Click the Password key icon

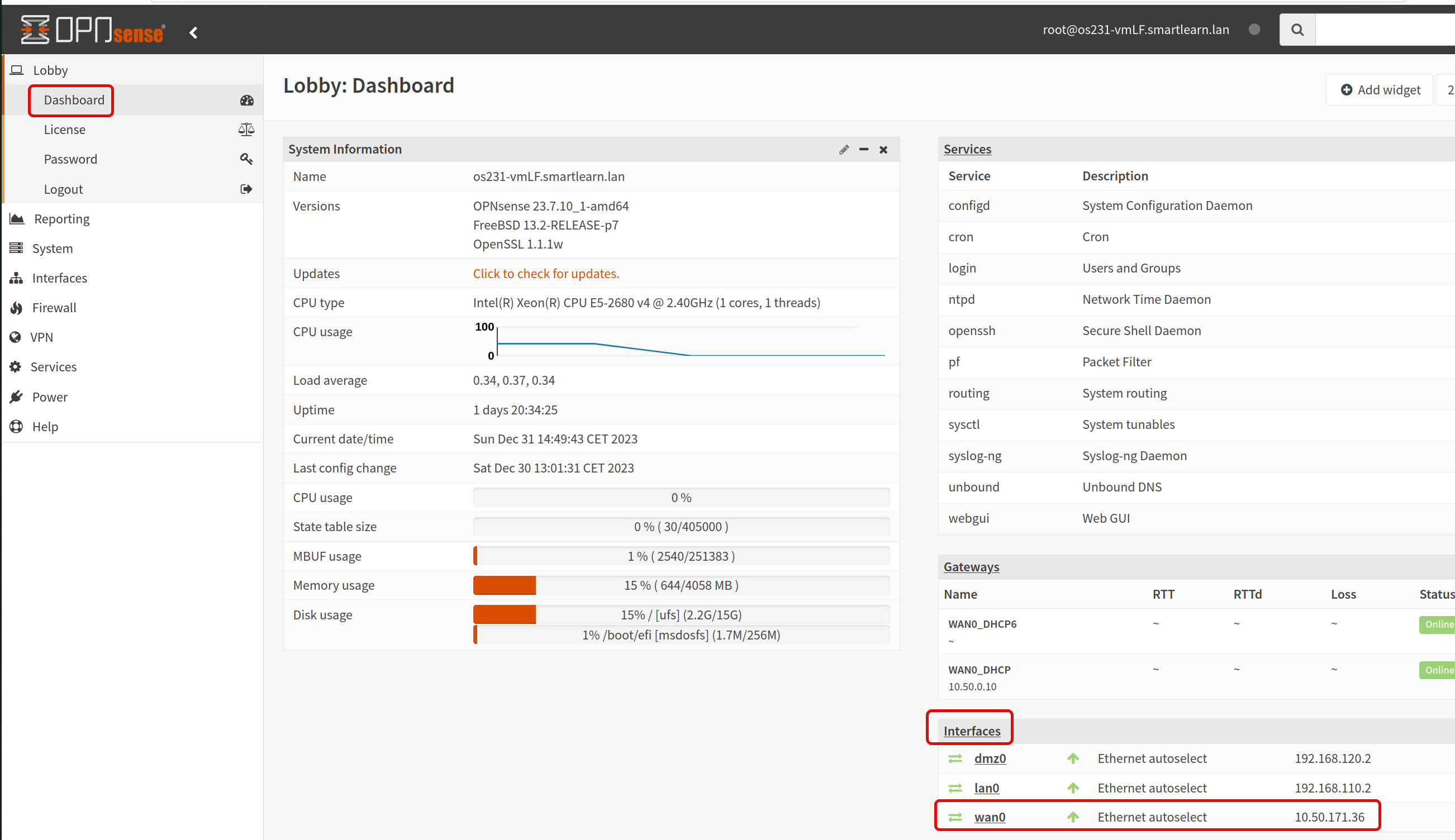click(246, 159)
